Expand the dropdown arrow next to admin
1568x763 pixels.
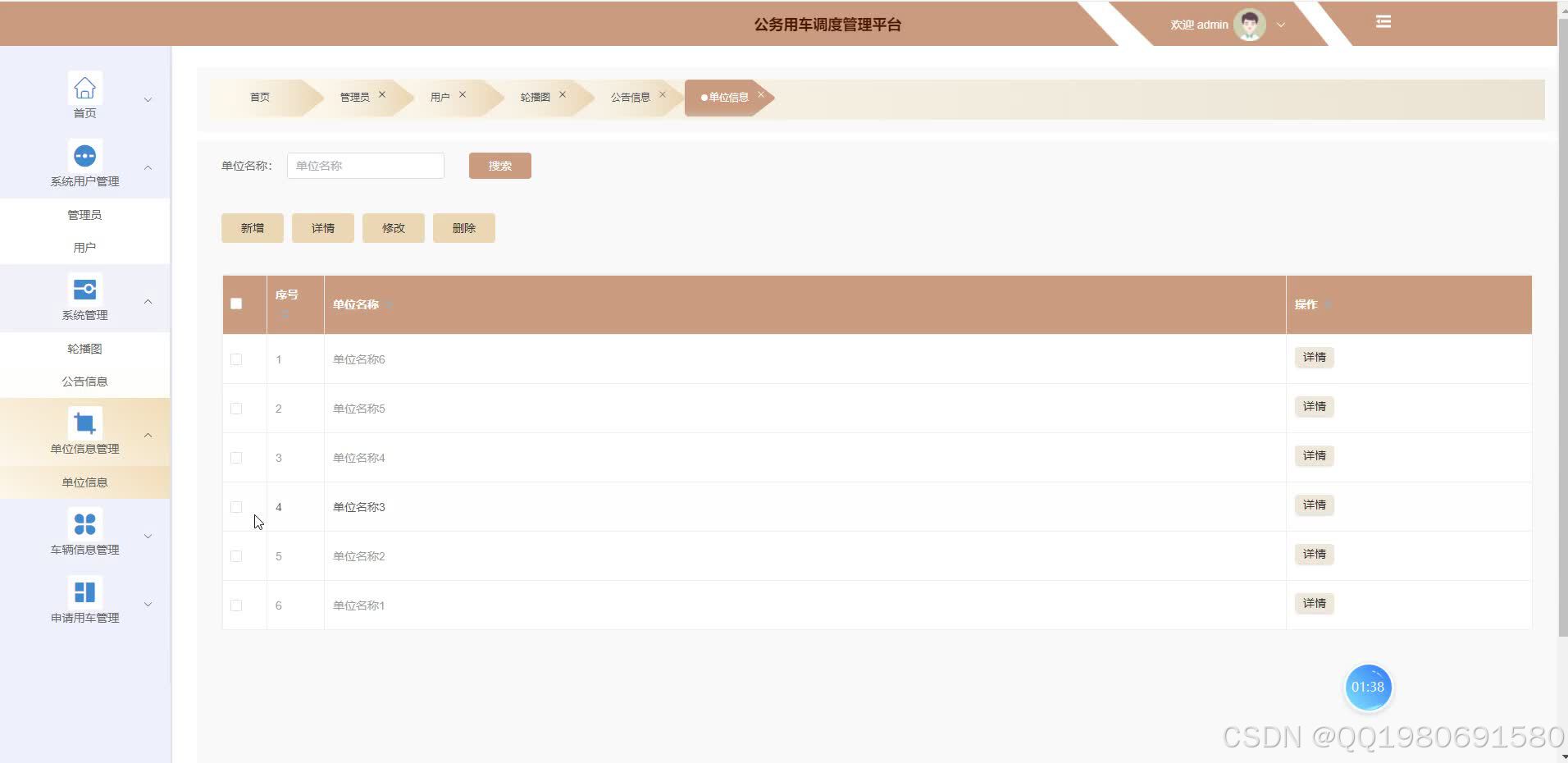point(1280,25)
